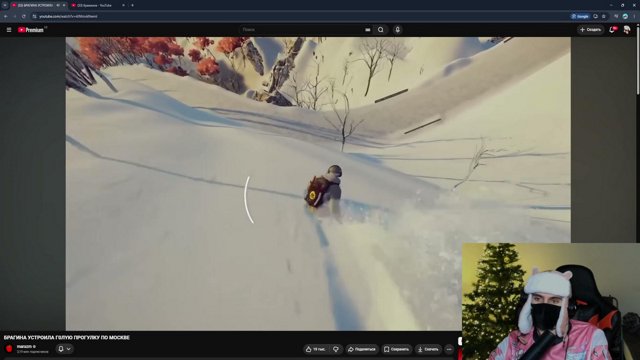Viewport: 640px width, 360px height.
Task: Like the video with thumbs-up button
Action: (316, 349)
